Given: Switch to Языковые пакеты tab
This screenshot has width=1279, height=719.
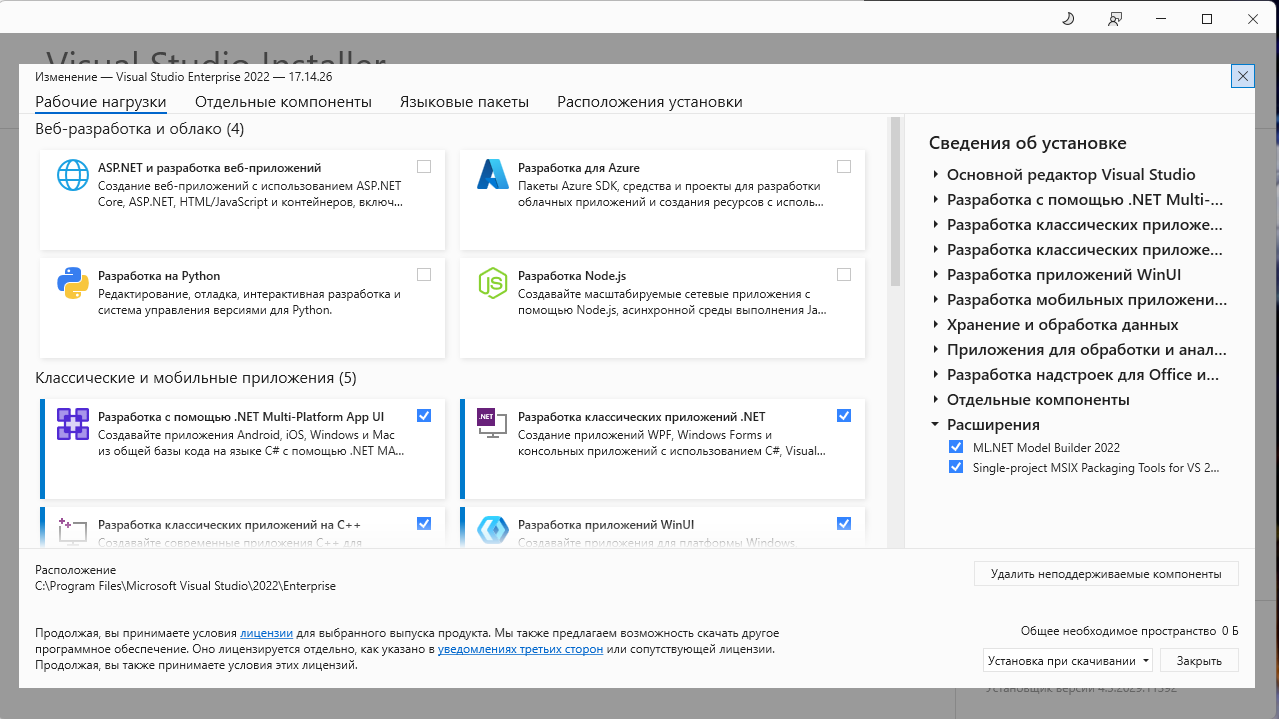Looking at the screenshot, I should 464,102.
